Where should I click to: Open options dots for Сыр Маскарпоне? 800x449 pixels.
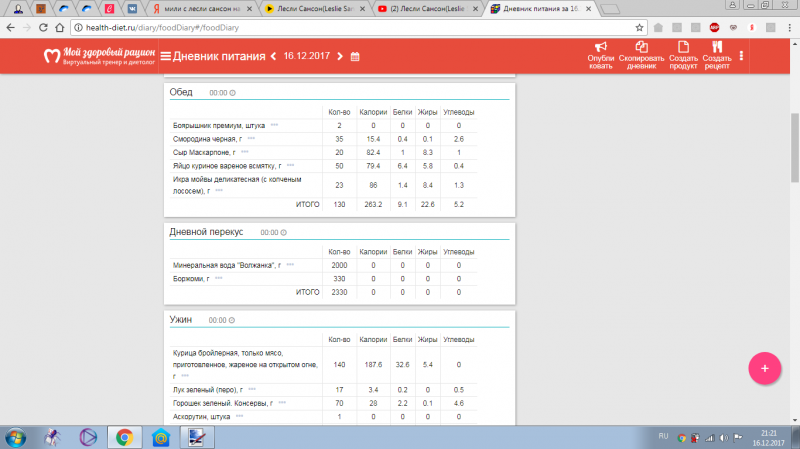point(245,152)
